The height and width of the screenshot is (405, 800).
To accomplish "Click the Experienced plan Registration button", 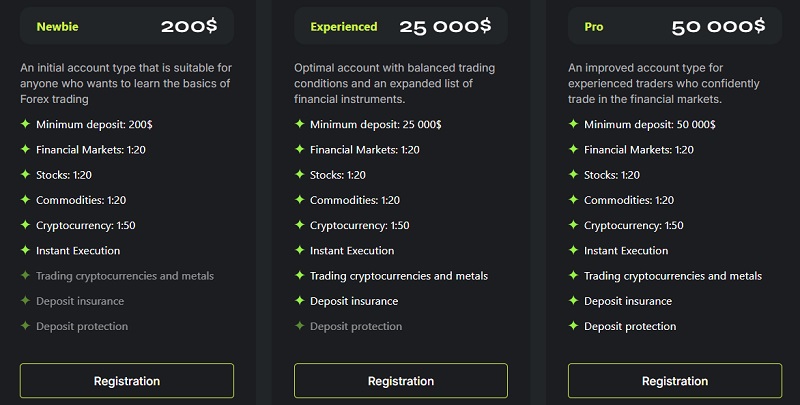I will [x=401, y=381].
